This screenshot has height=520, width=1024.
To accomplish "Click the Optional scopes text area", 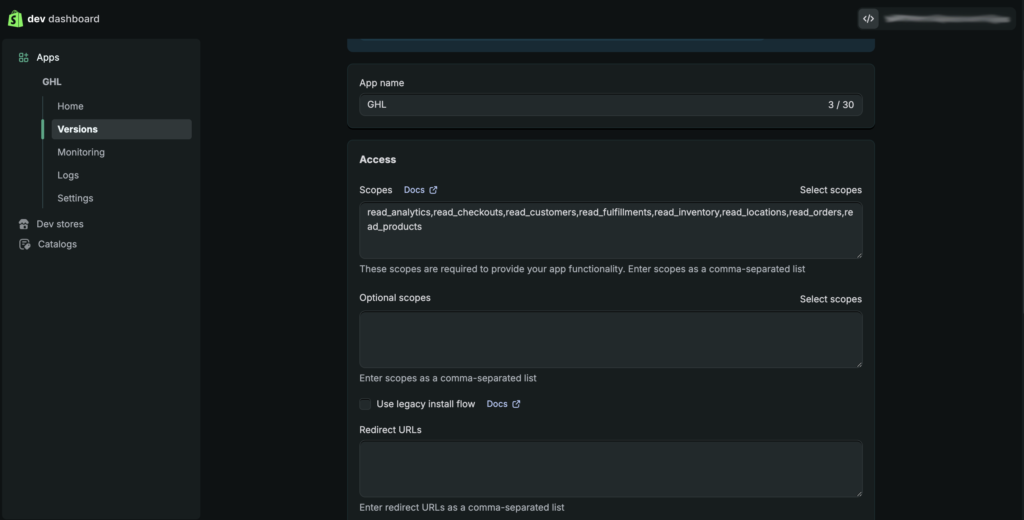I will (610, 339).
